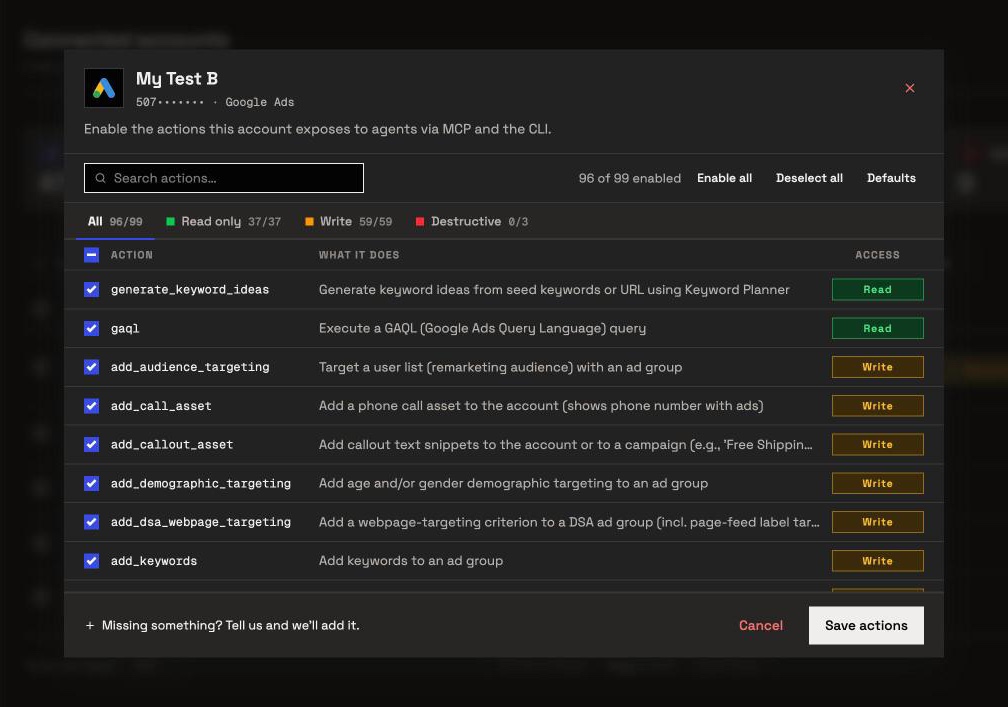Screen dimensions: 1008x707
Task: Click the Execute a GAQL query description
Action: tap(482, 328)
